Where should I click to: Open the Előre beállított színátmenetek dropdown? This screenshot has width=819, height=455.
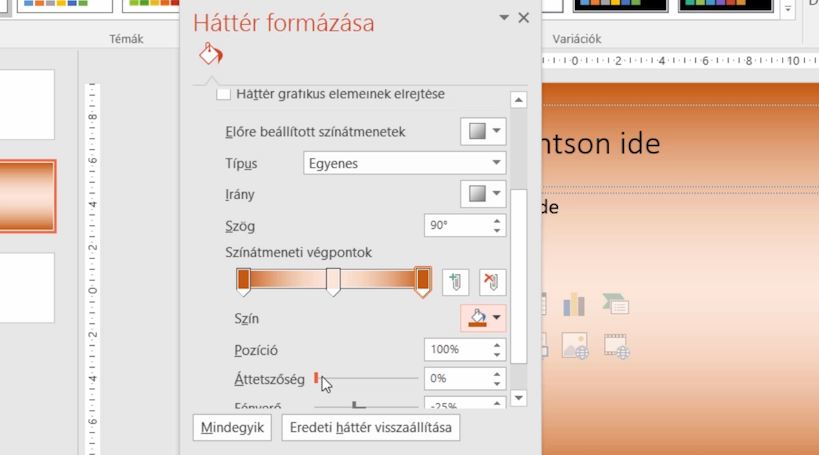[x=483, y=131]
